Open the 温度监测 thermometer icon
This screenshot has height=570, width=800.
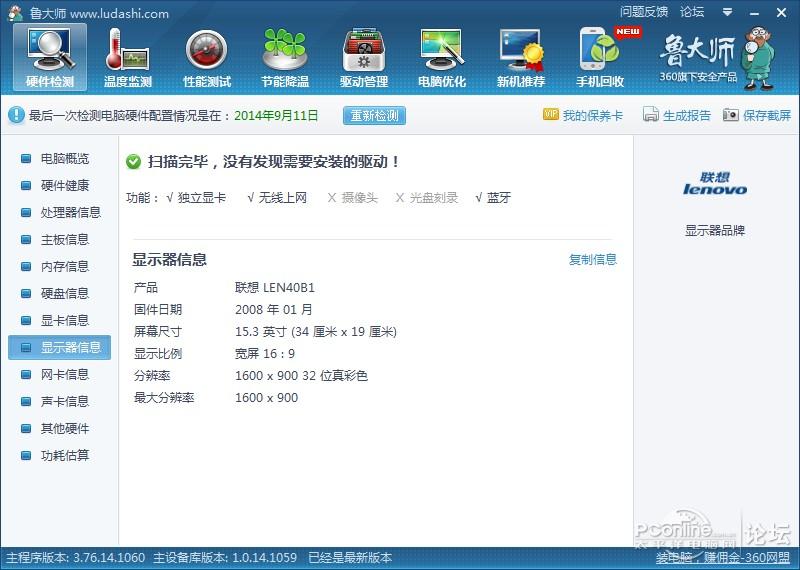click(x=128, y=57)
